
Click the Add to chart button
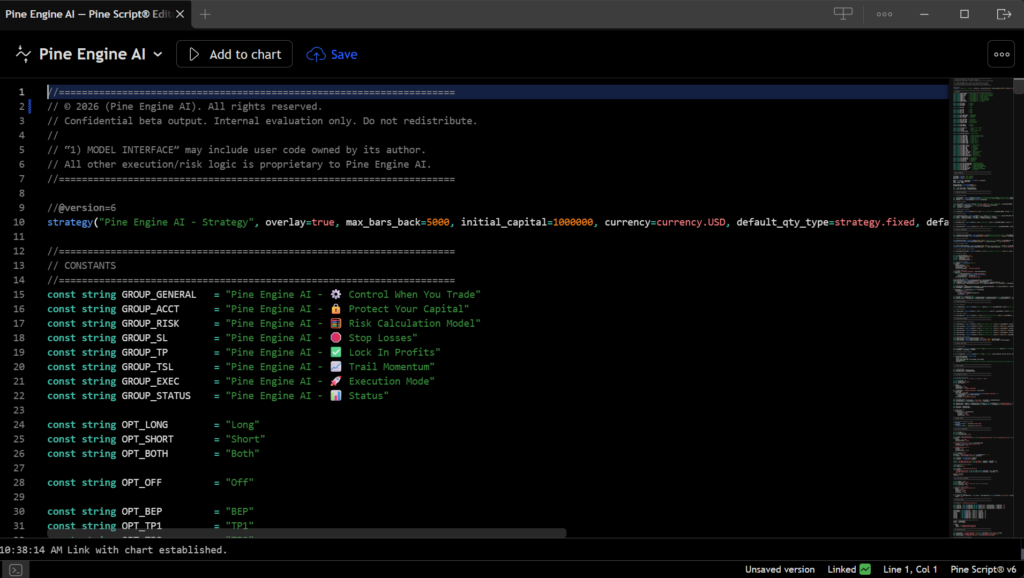tap(234, 54)
